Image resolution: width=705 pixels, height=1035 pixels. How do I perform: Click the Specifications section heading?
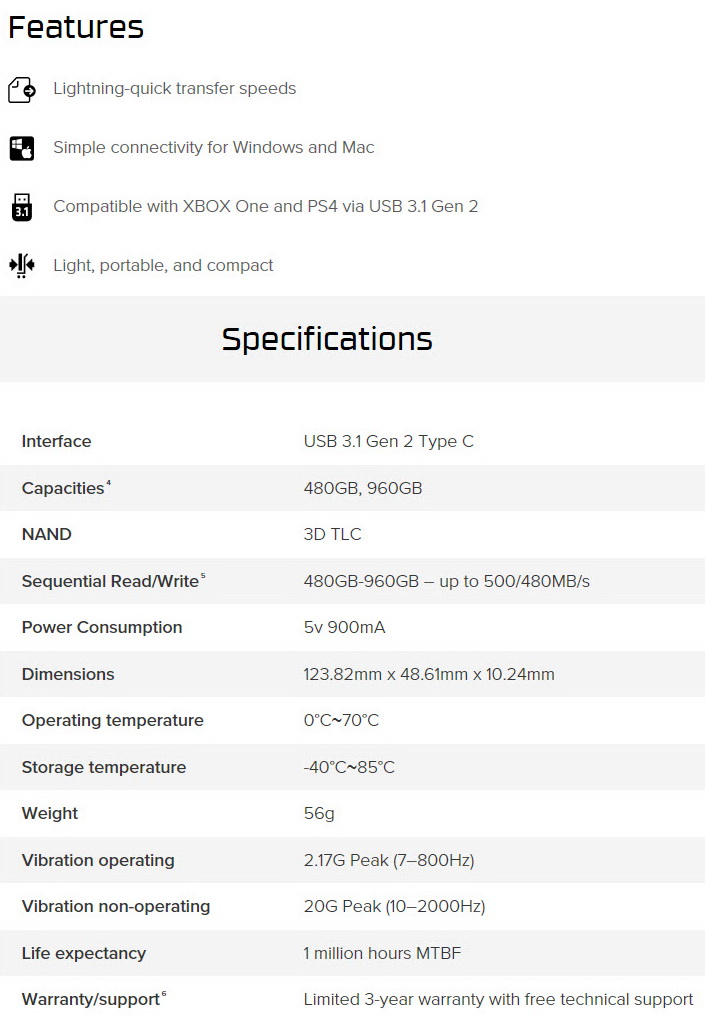pyautogui.click(x=327, y=339)
